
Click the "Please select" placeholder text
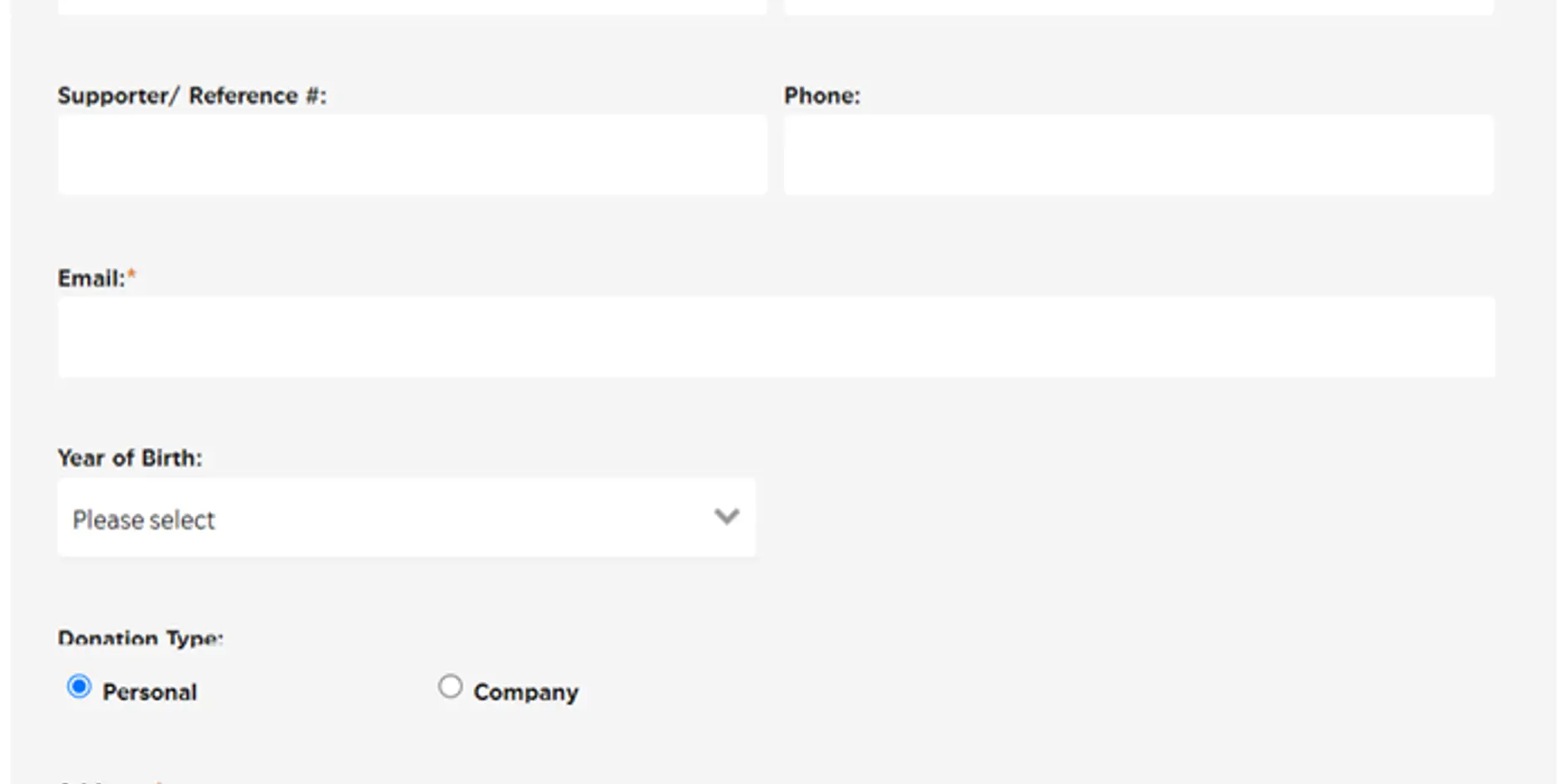(x=144, y=520)
